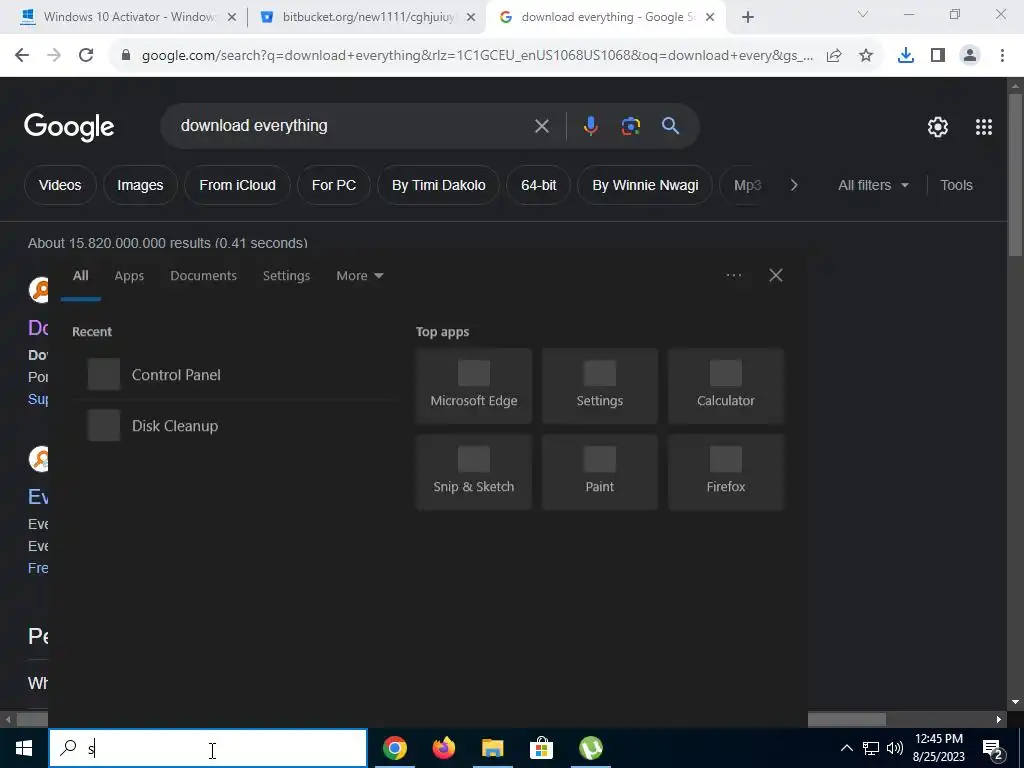Open File Explorer from taskbar
This screenshot has height=768, width=1024.
[492, 748]
